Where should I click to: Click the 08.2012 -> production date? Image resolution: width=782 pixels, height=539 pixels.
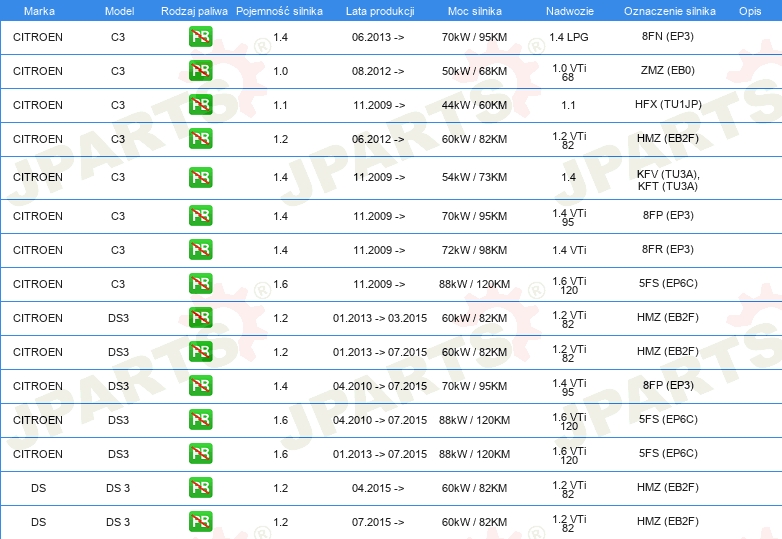pos(378,71)
